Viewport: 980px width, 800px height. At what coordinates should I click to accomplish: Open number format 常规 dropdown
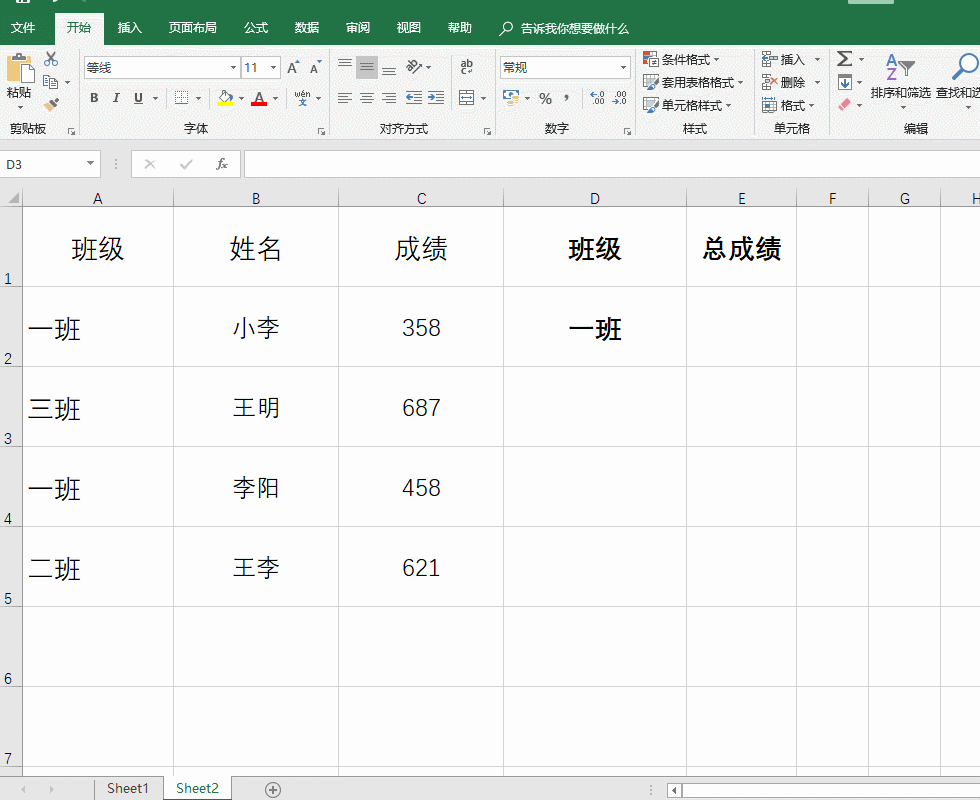623,68
